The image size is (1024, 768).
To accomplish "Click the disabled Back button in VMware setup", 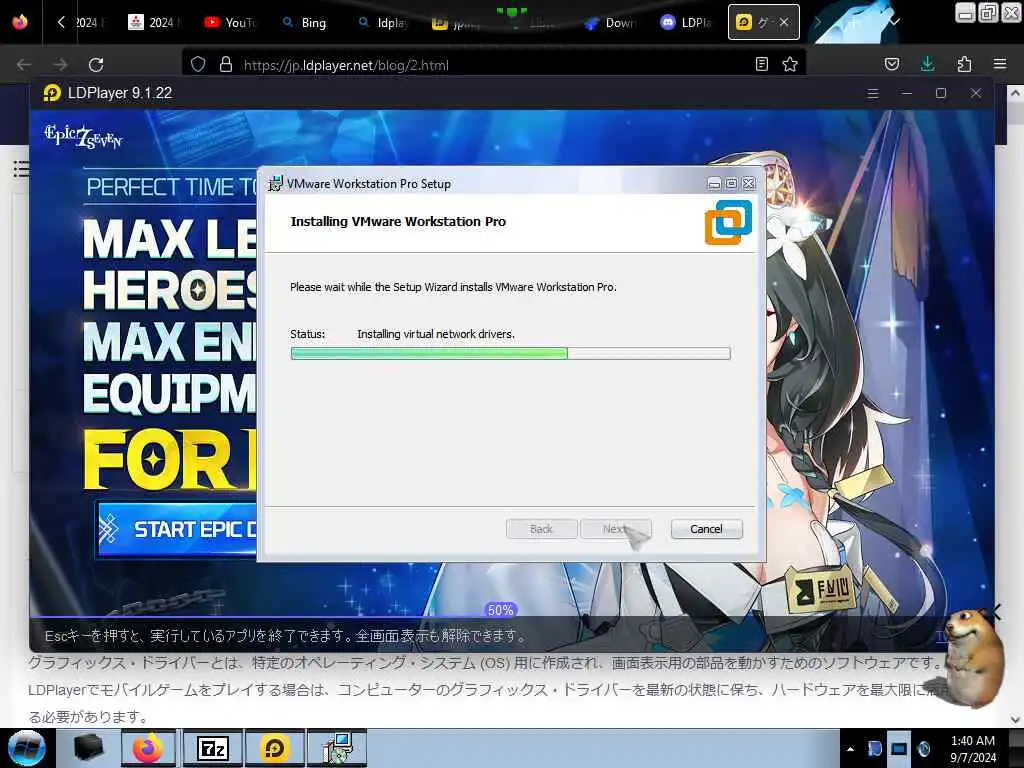I will point(541,529).
